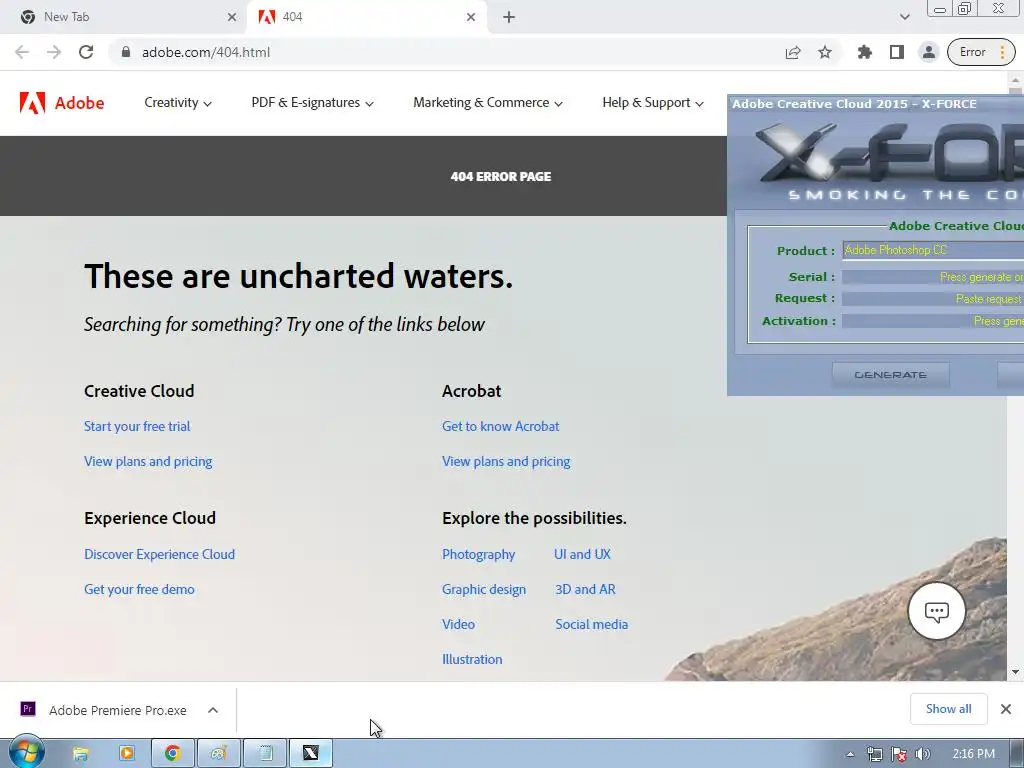Viewport: 1024px width, 768px height.
Task: Open Get to know Acrobat link
Action: click(501, 426)
